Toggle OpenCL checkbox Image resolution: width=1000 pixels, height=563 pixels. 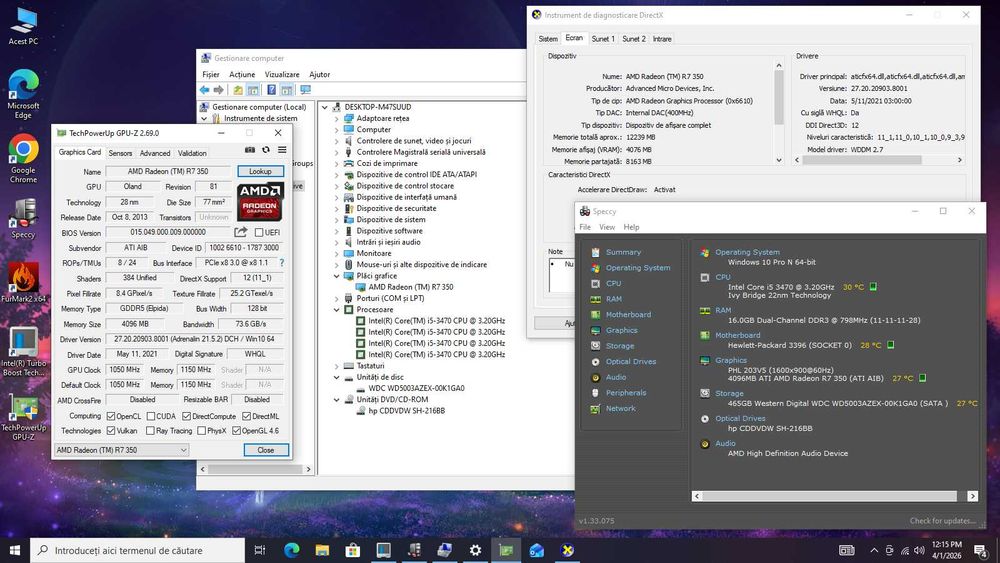pyautogui.click(x=111, y=416)
